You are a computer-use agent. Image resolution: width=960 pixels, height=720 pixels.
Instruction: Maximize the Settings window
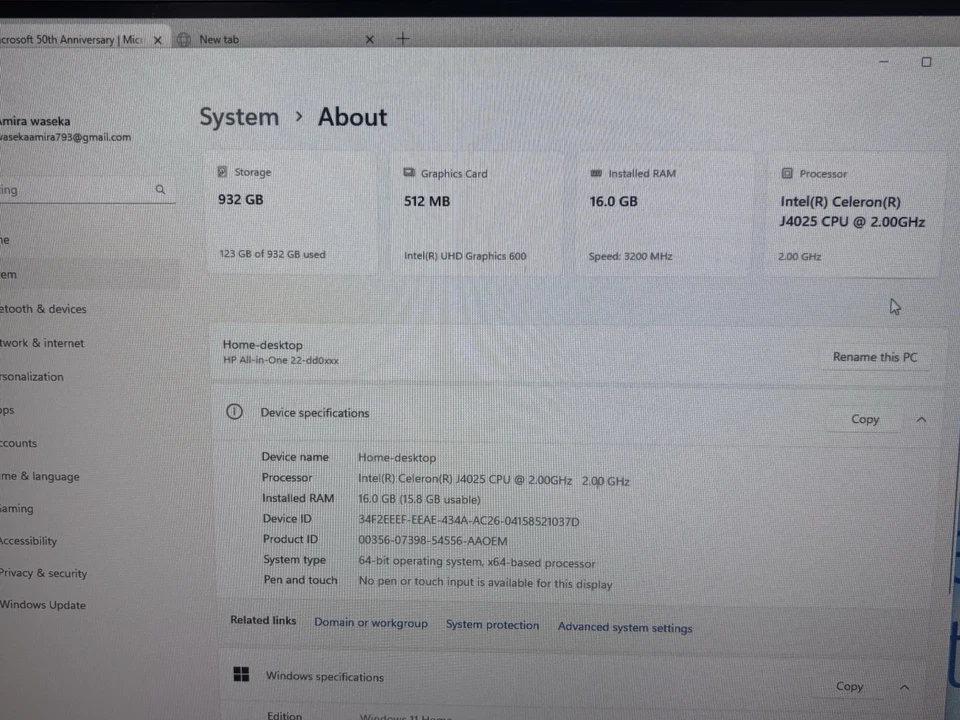(x=926, y=62)
